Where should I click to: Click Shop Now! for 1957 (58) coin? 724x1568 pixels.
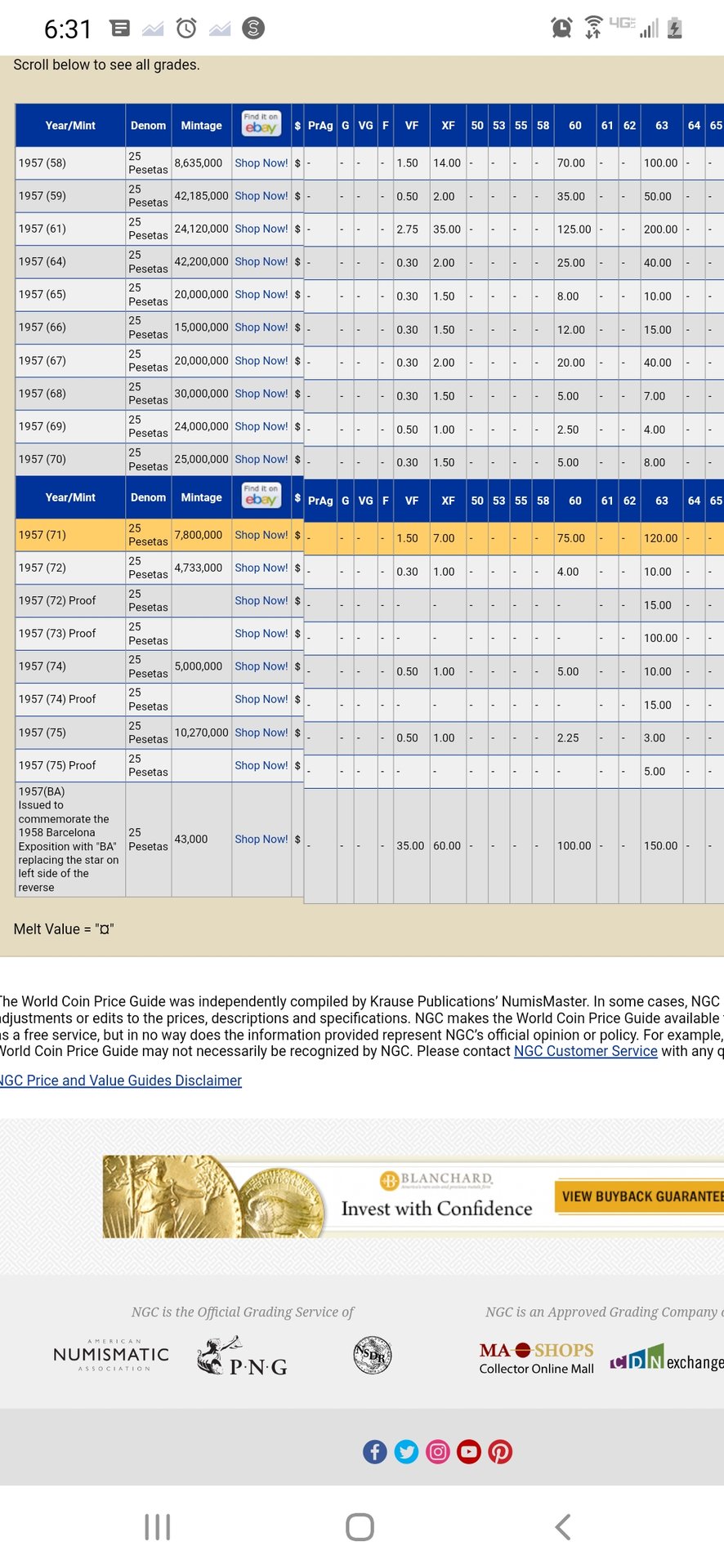pyautogui.click(x=261, y=163)
